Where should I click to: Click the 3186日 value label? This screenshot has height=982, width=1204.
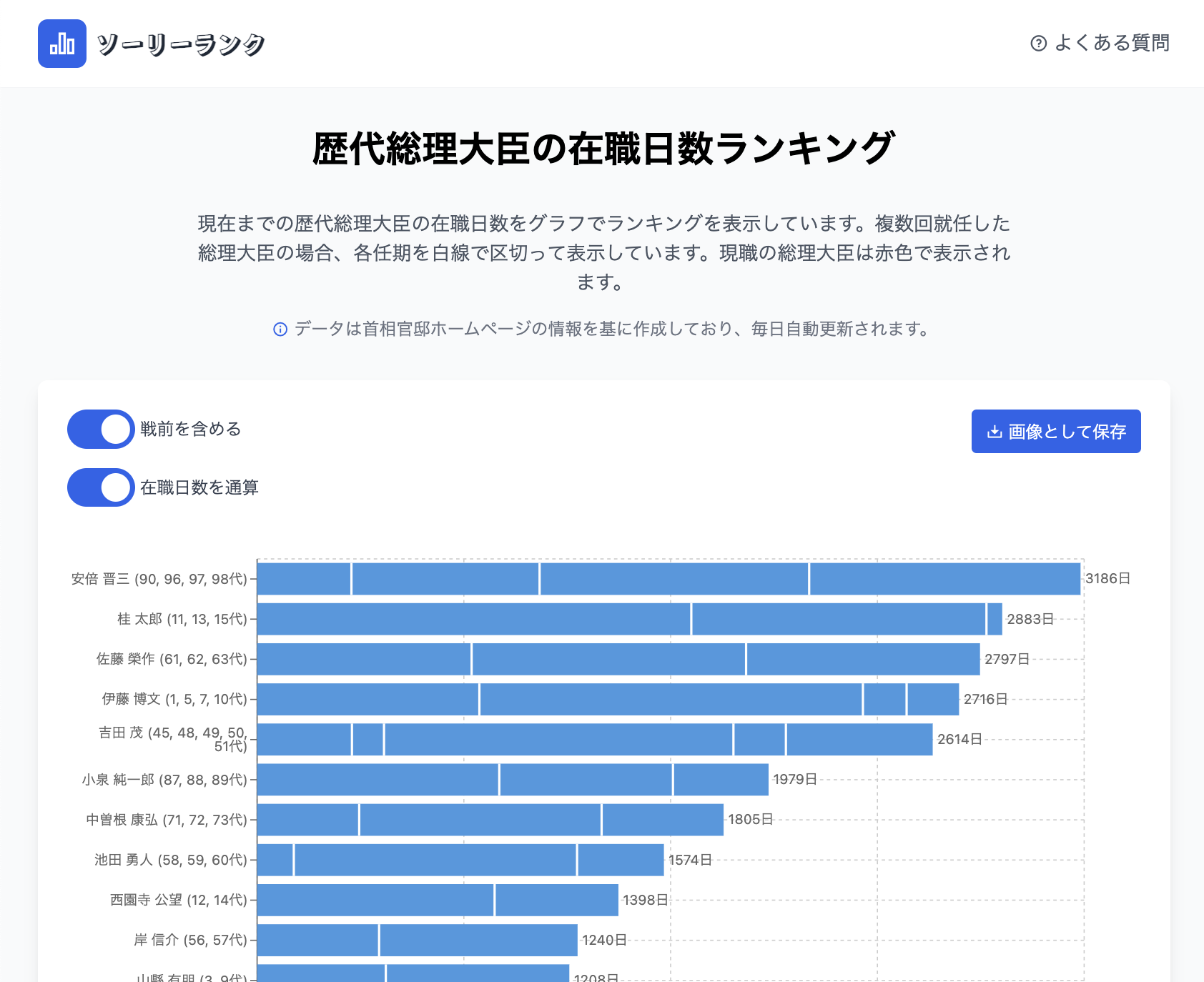click(1107, 579)
